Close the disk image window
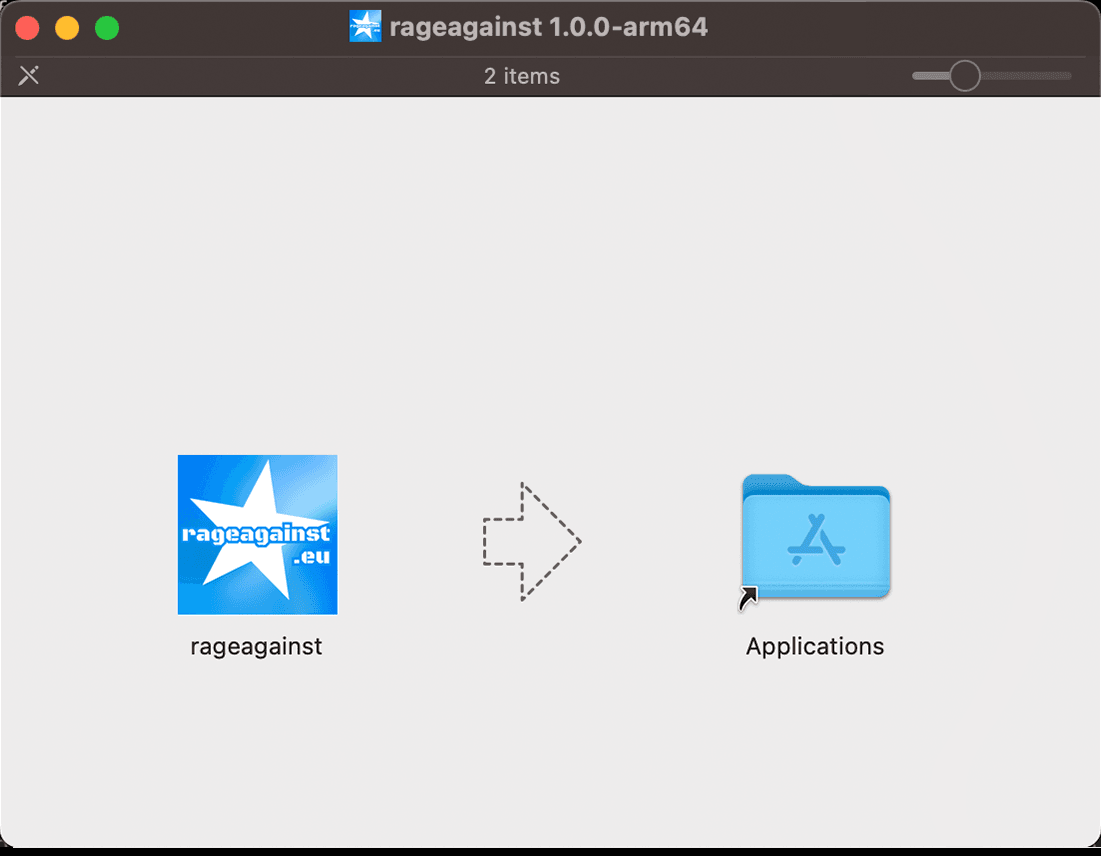Screen dimensions: 1101x856 [x=27, y=28]
